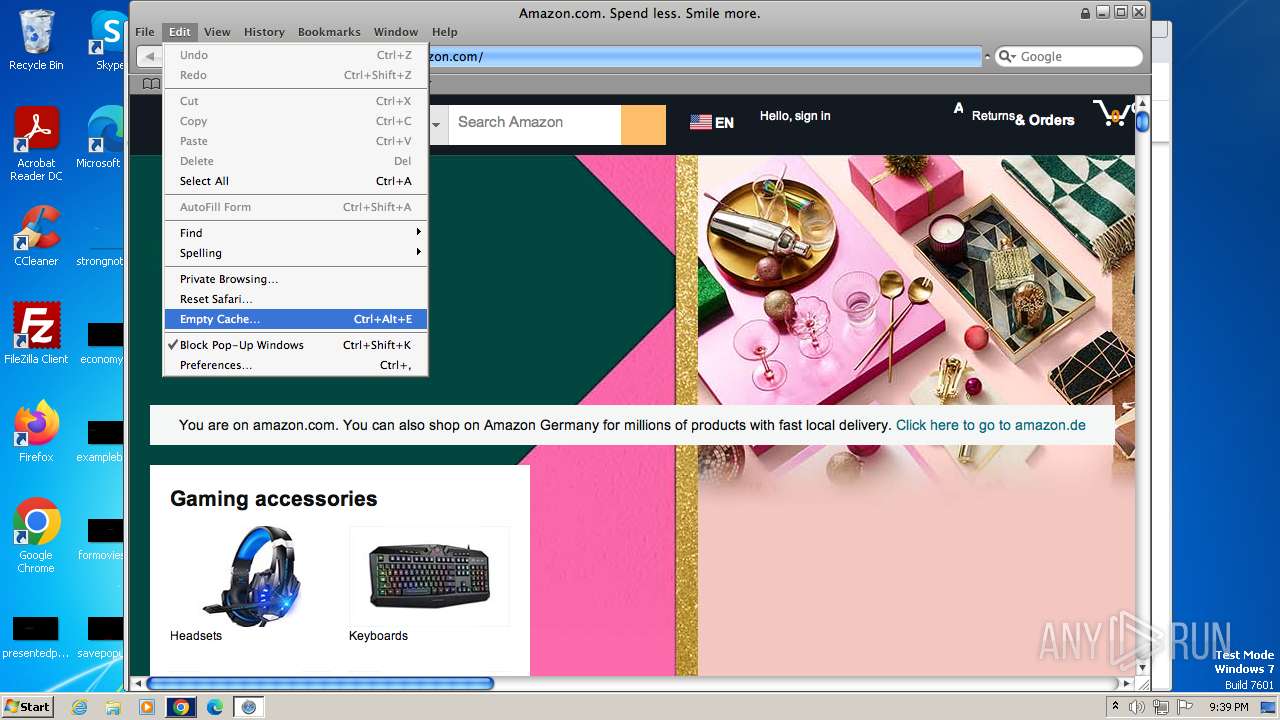The height and width of the screenshot is (720, 1280).
Task: Choose Reset Safari menu item
Action: click(x=296, y=299)
